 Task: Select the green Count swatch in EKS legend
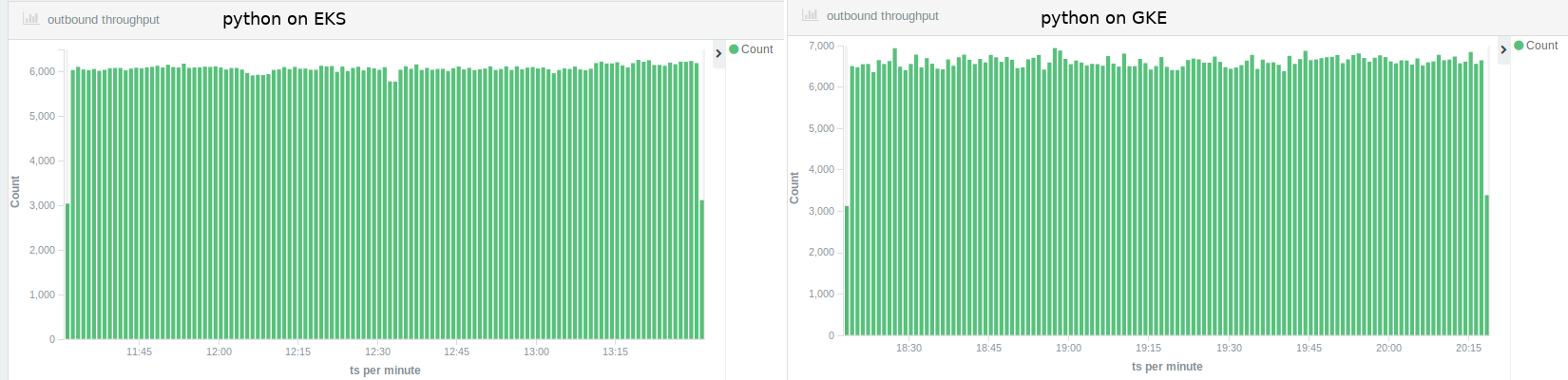click(x=734, y=49)
